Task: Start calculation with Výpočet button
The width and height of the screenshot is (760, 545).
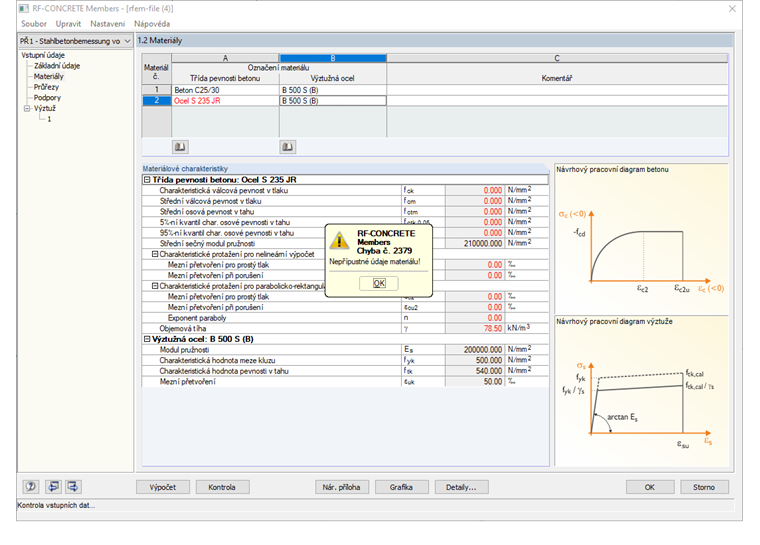Action: click(163, 487)
